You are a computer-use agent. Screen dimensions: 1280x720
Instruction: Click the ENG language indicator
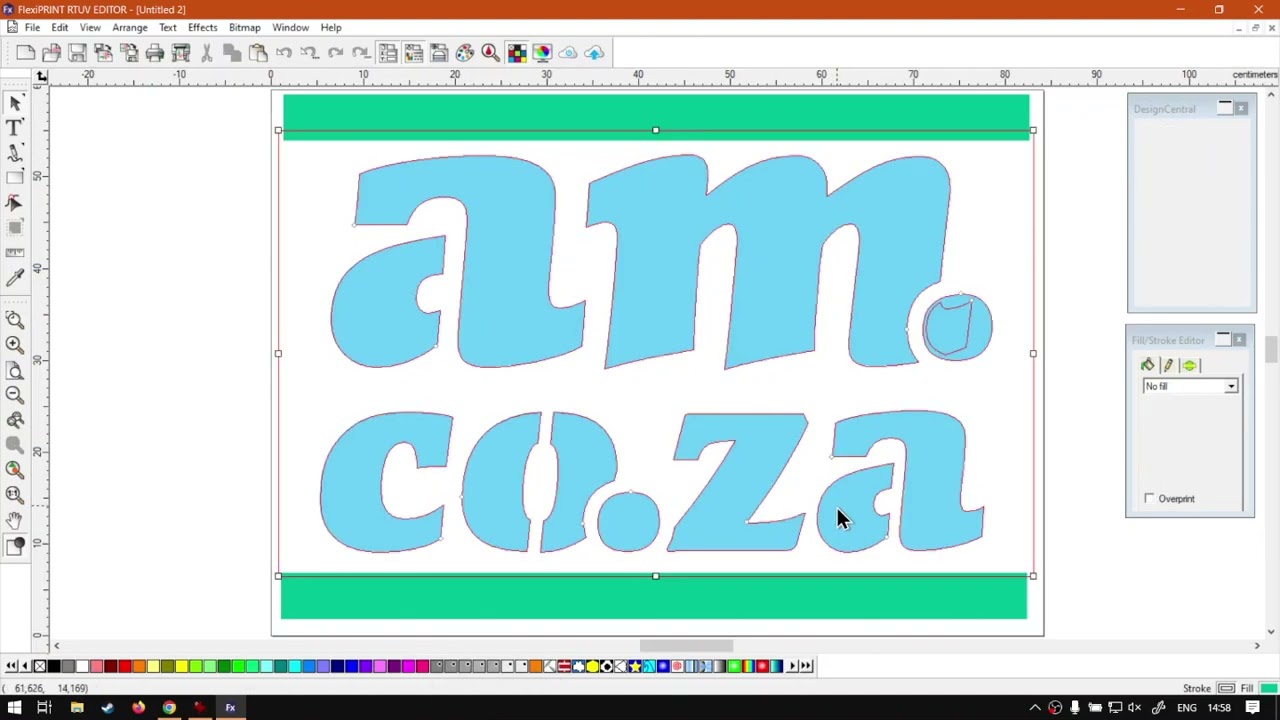(x=1186, y=708)
